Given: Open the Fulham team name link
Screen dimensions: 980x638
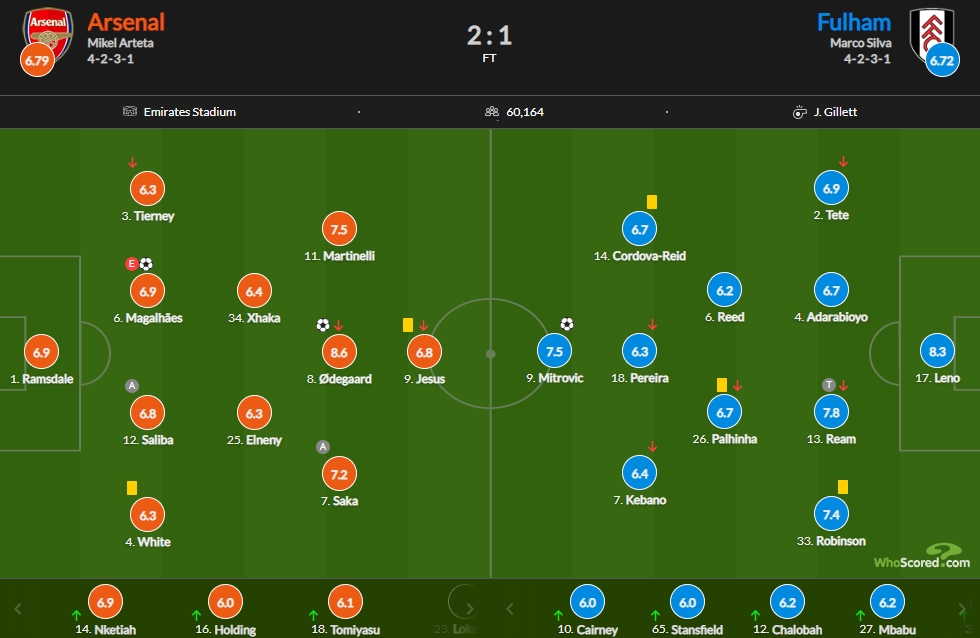Looking at the screenshot, I should click(x=854, y=22).
